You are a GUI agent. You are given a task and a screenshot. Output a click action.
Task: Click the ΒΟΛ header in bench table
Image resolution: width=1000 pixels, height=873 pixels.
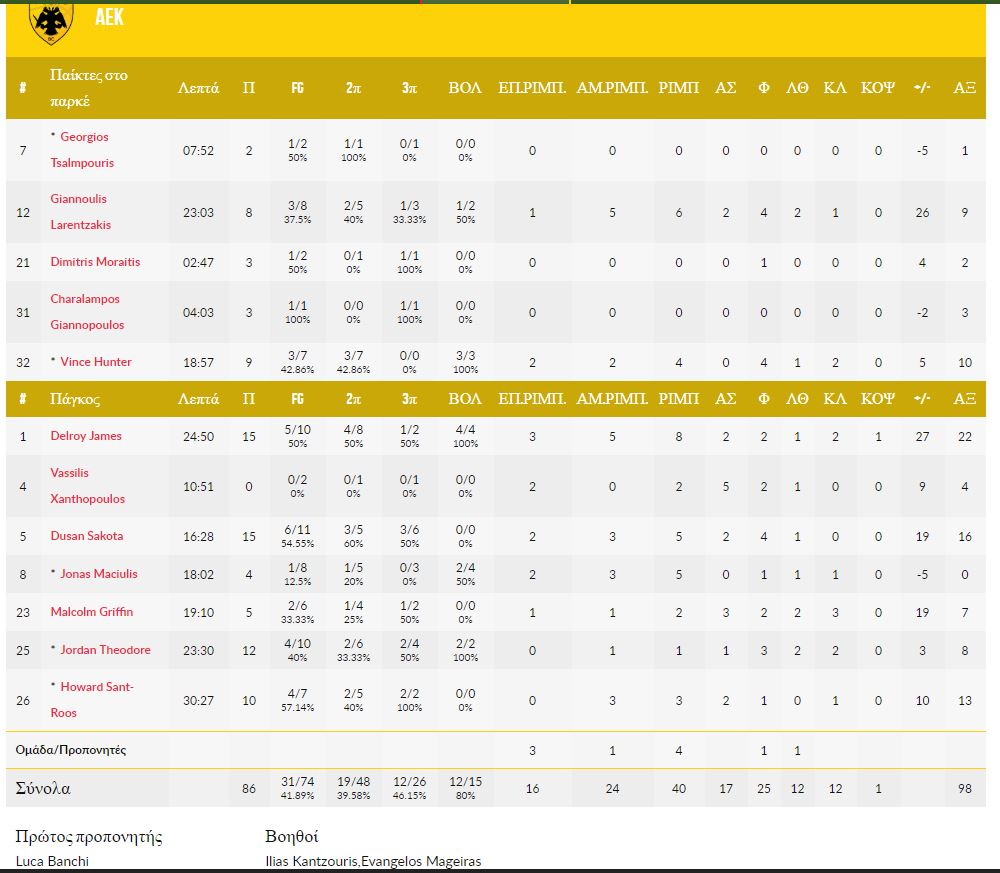coord(465,399)
